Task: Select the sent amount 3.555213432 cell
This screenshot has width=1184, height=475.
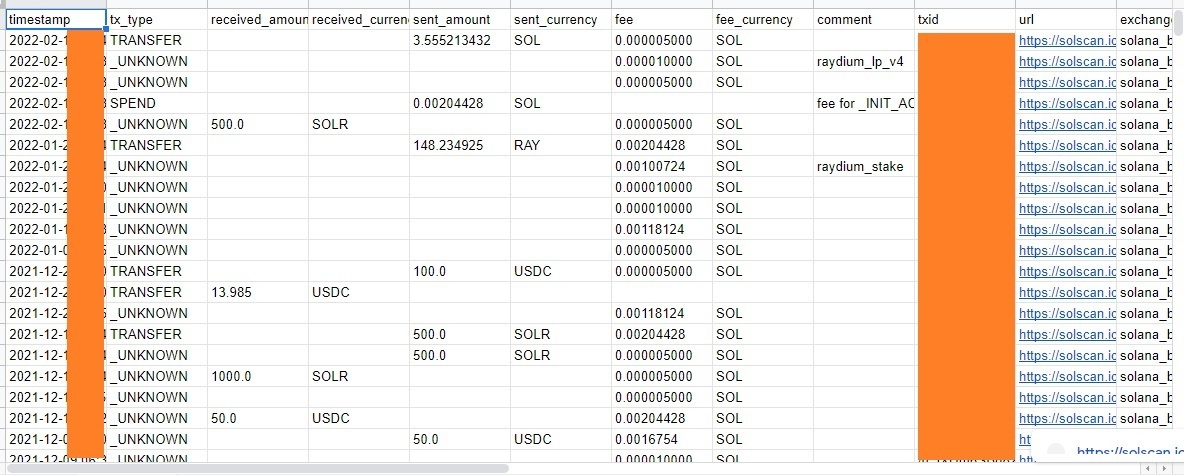Action: 461,41
